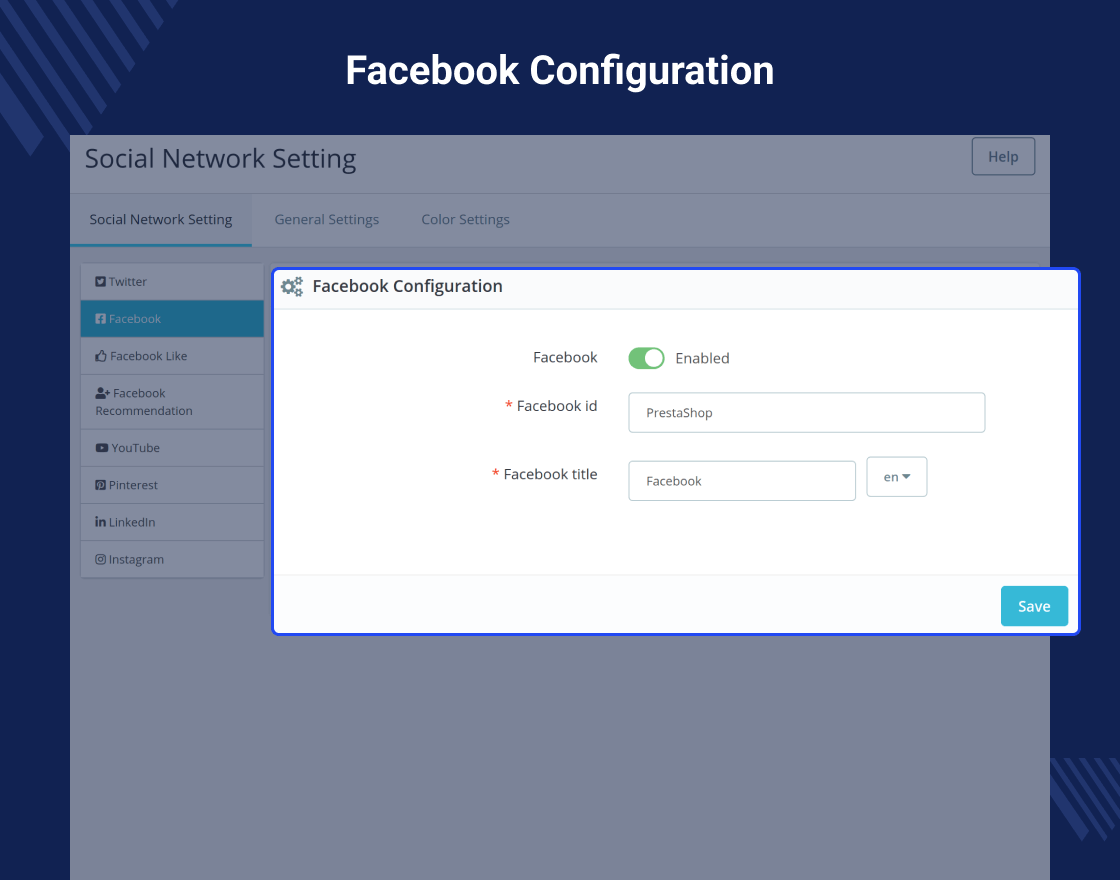Open the 'en' language dropdown
Image resolution: width=1120 pixels, height=880 pixels.
896,476
